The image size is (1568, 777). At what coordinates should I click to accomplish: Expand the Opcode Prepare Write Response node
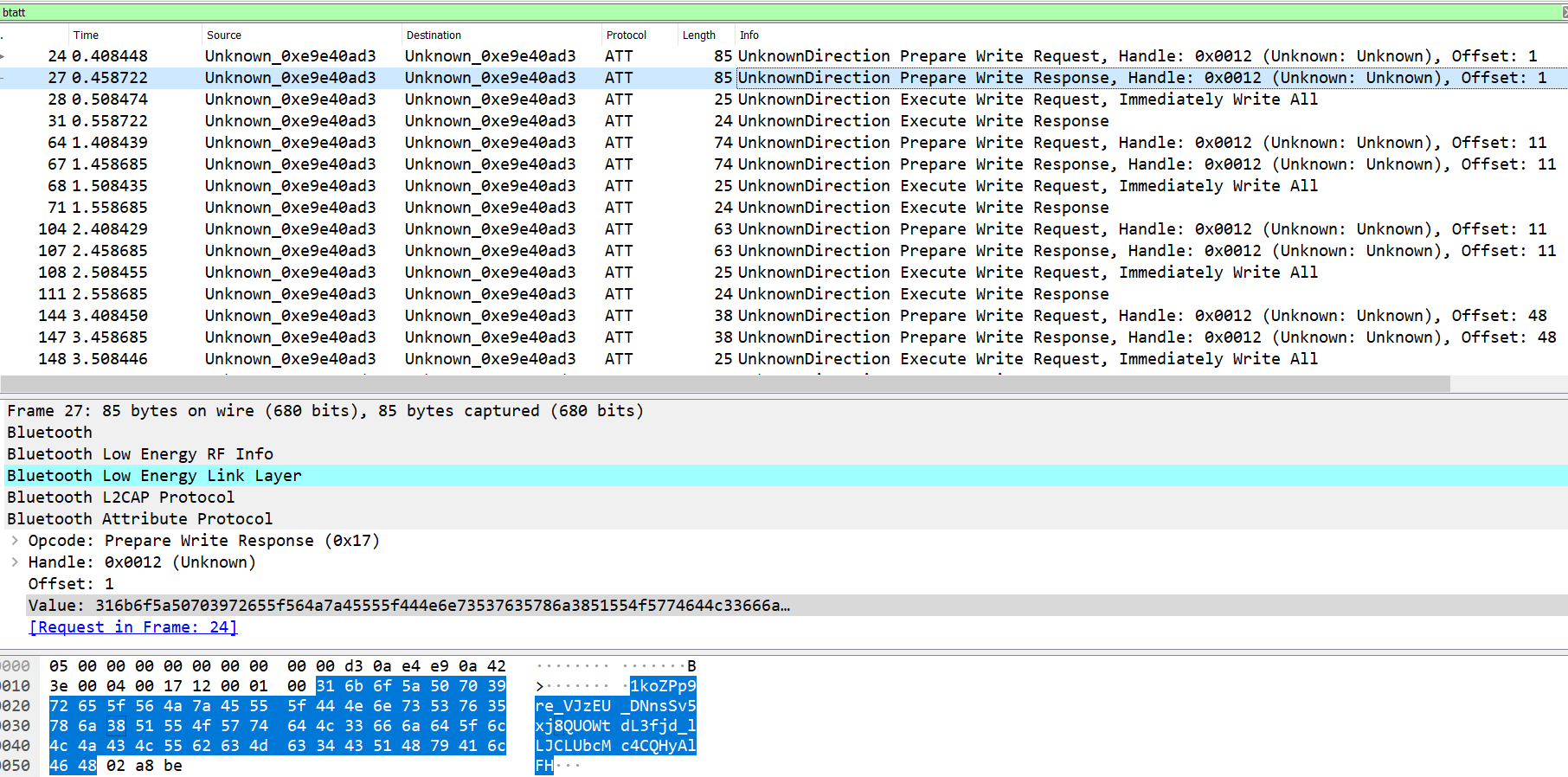(x=15, y=541)
